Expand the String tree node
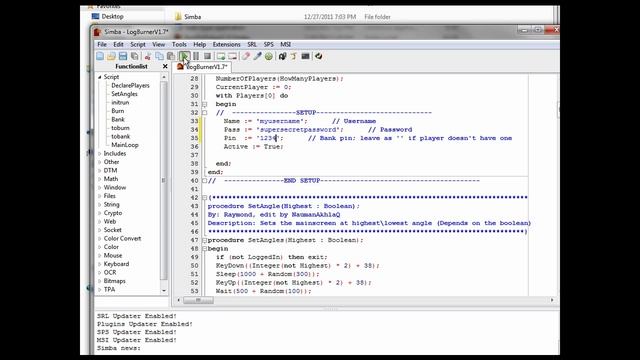Viewport: 640px width, 360px height. pyautogui.click(x=100, y=204)
